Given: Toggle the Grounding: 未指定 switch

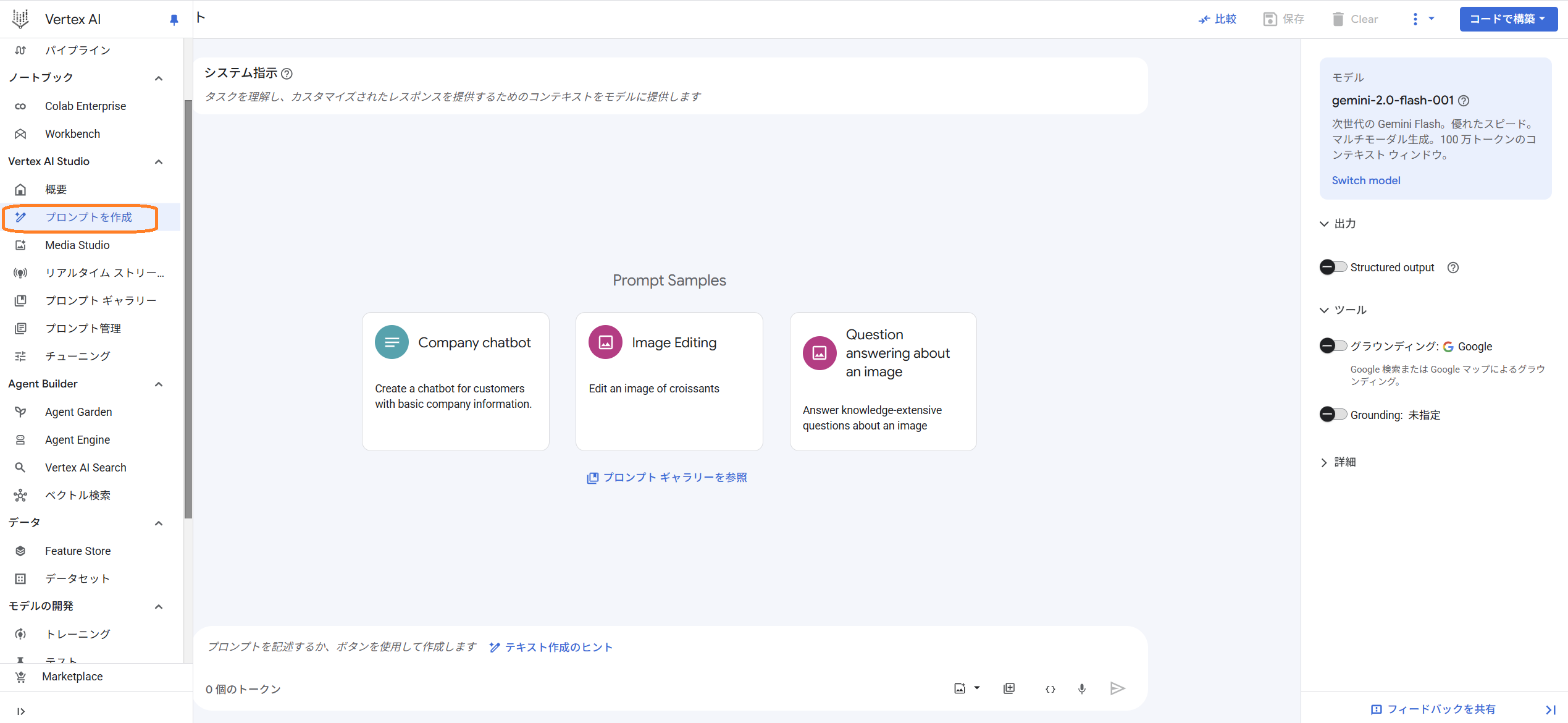Looking at the screenshot, I should pos(1333,414).
